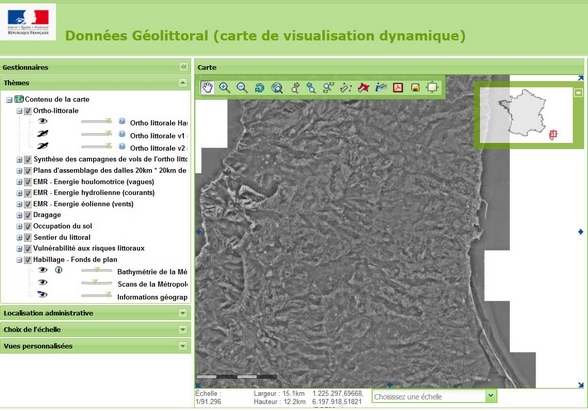This screenshot has width=588, height=411.
Task: Select Sentier du littoral layer label
Action: click(62, 237)
